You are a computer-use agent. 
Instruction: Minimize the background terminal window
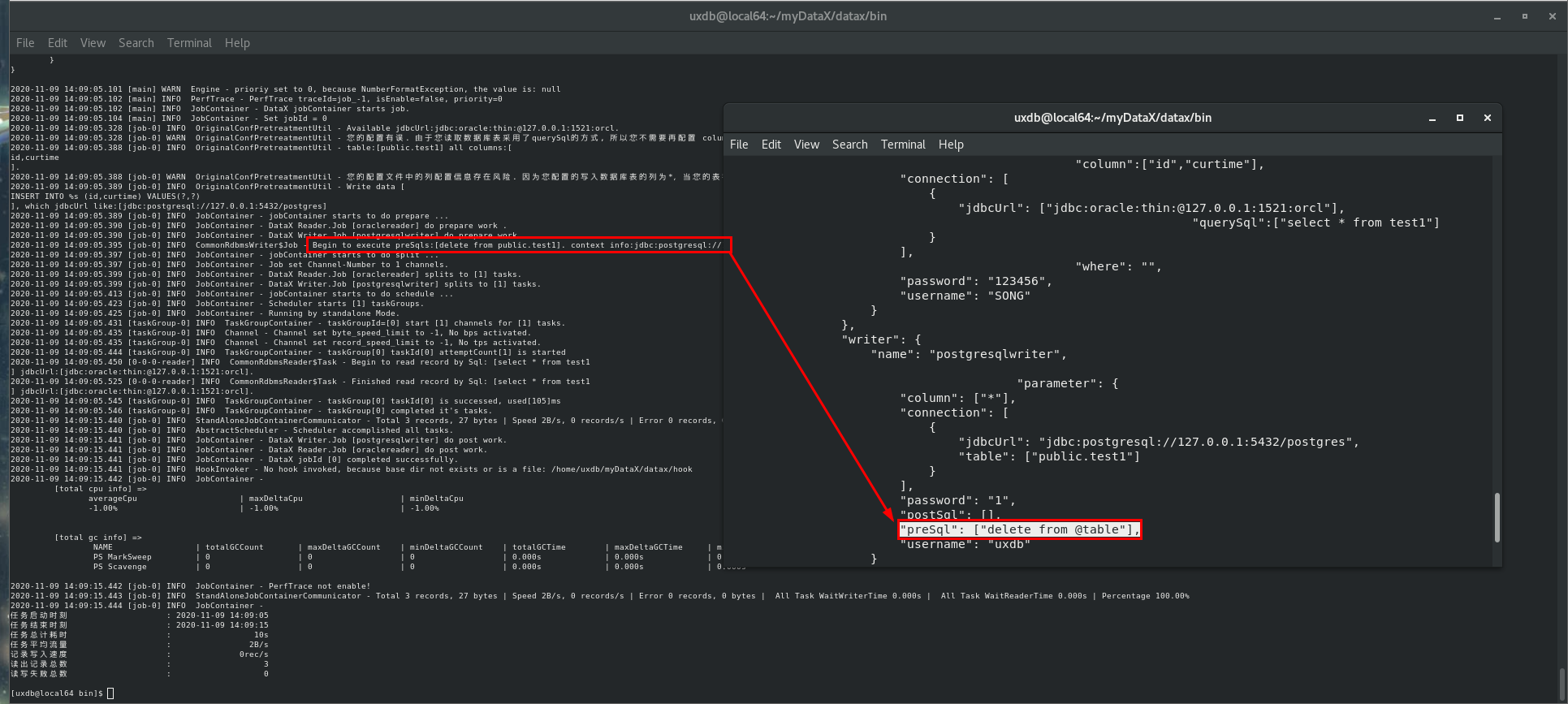pyautogui.click(x=1497, y=16)
